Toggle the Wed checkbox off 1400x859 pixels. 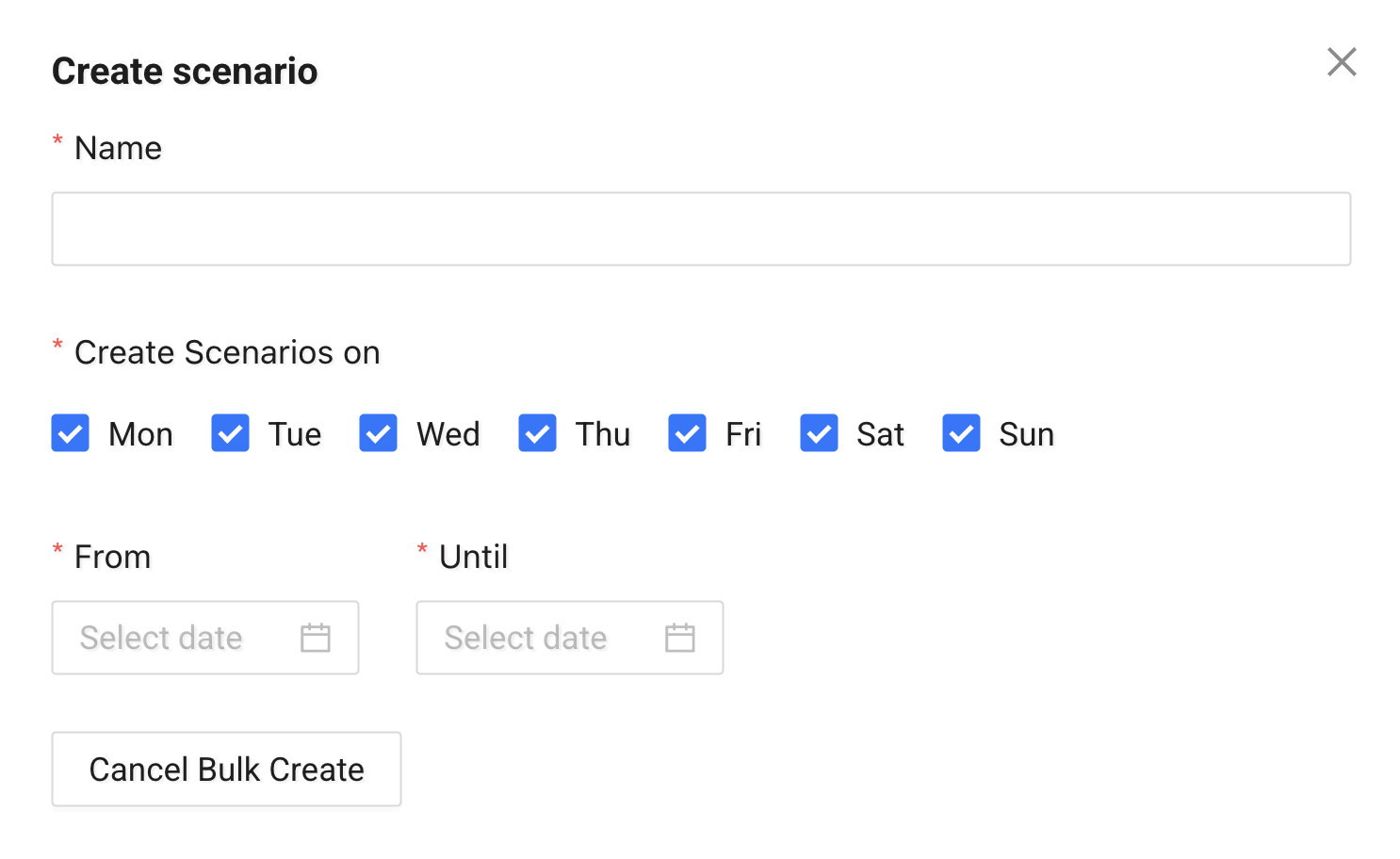(378, 433)
